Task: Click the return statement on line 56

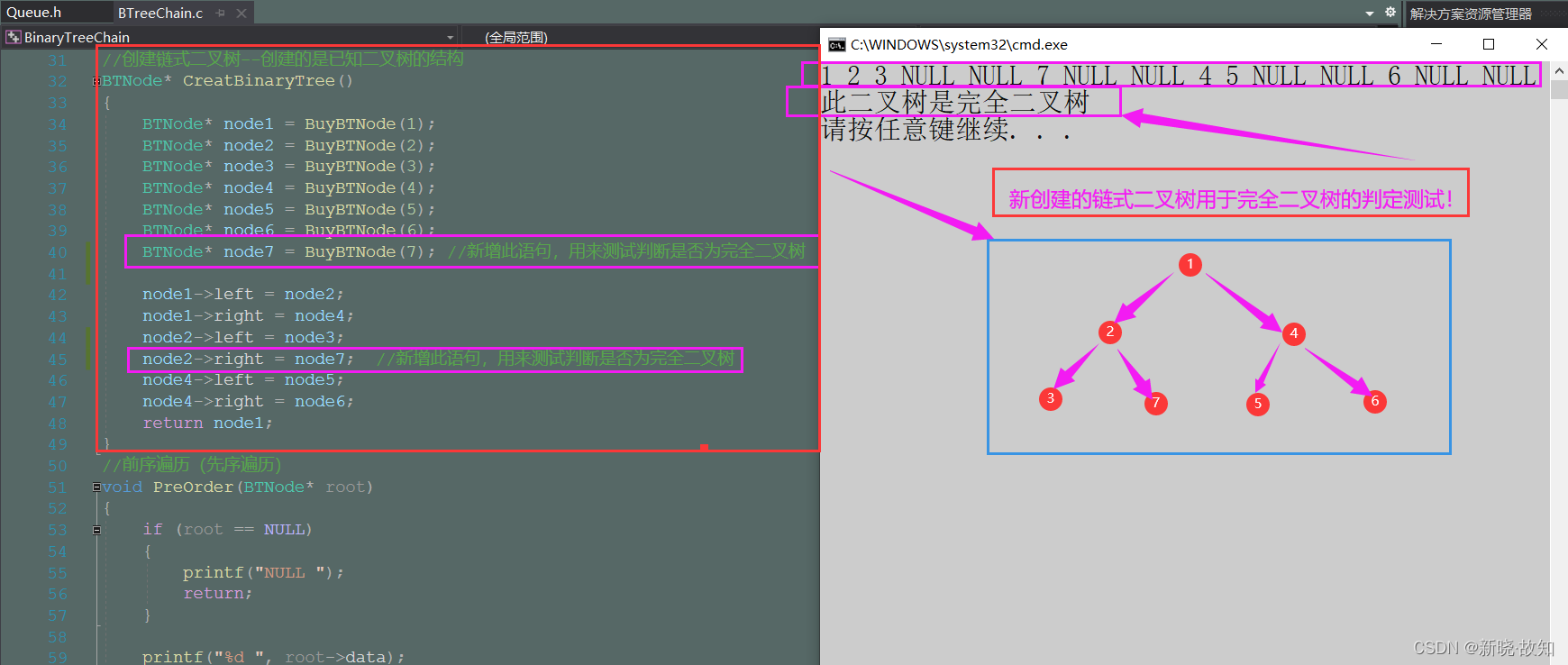Action: (218, 594)
